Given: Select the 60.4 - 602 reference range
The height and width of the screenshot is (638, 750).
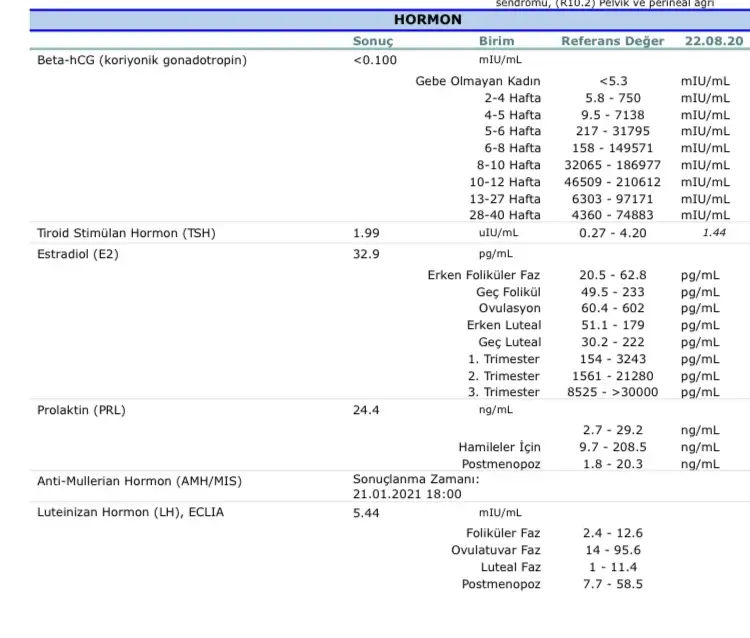Looking at the screenshot, I should [613, 308].
